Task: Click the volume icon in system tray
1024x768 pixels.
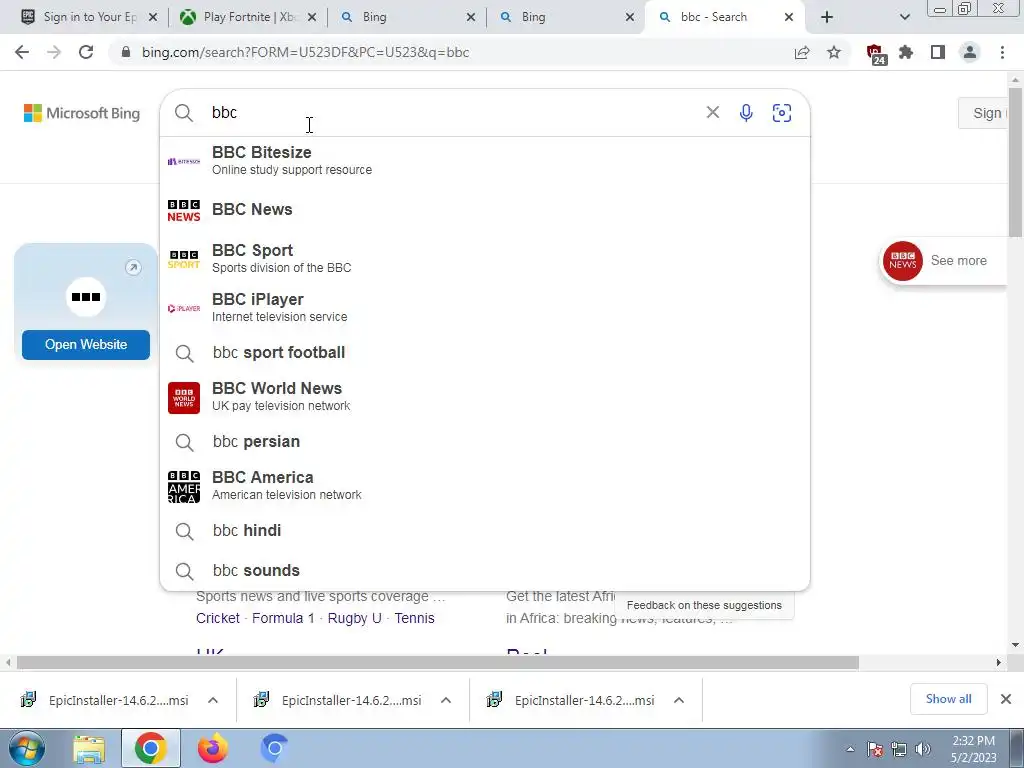Action: (923, 749)
